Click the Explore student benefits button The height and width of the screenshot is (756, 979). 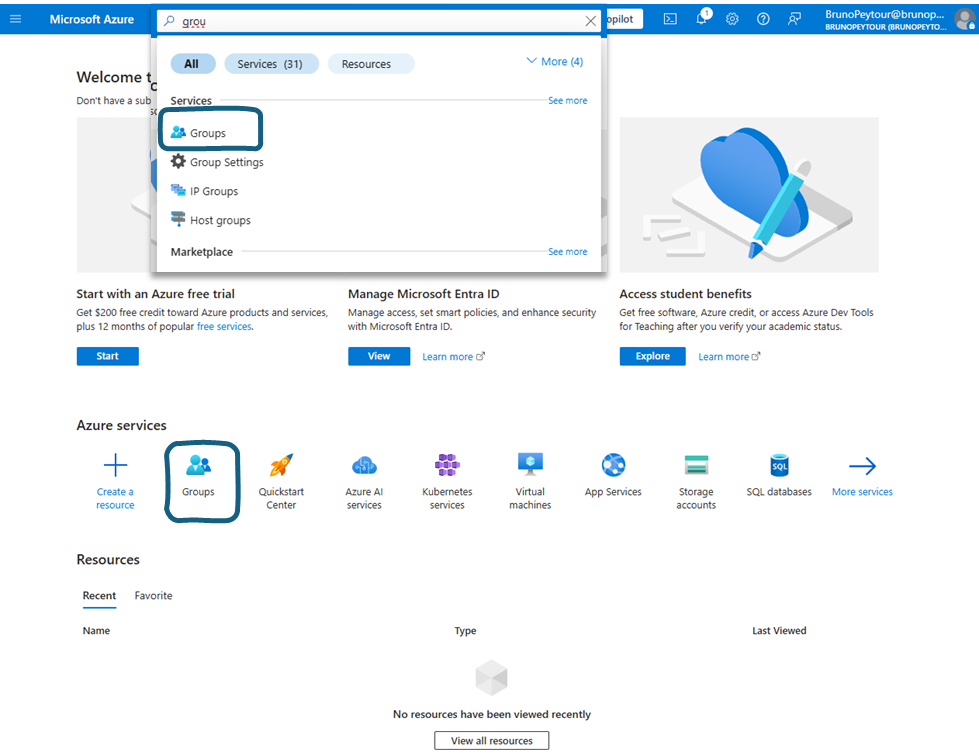coord(652,356)
